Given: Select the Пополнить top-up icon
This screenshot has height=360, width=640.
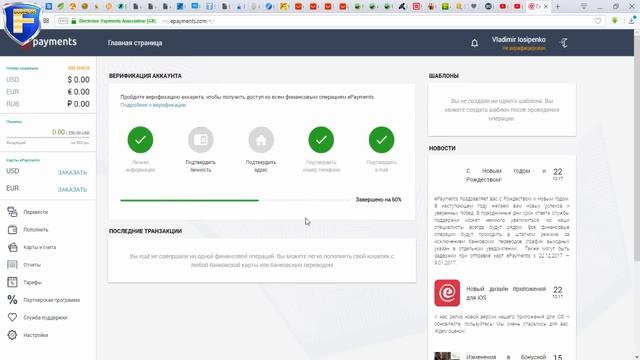Looking at the screenshot, I should [x=12, y=229].
